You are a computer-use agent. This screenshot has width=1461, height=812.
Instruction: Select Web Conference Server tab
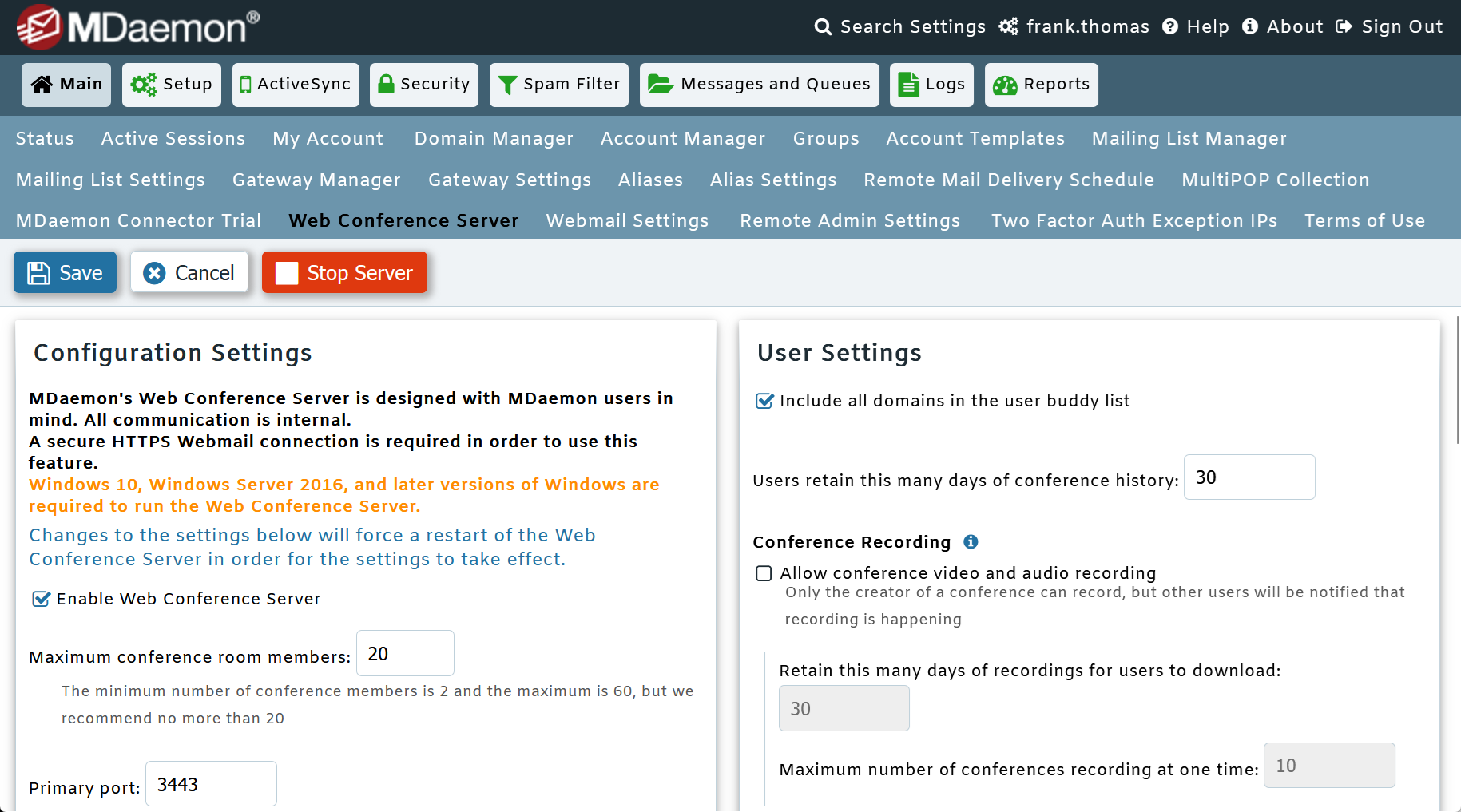click(x=403, y=220)
